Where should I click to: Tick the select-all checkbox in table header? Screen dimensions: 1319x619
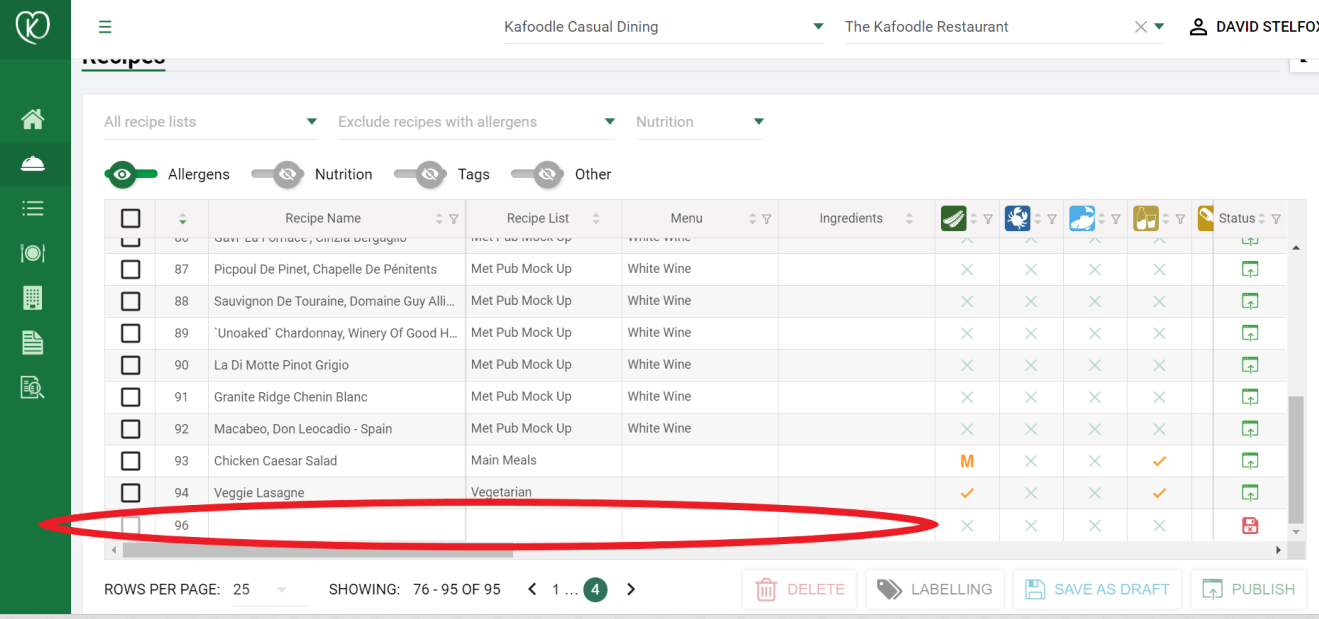pyautogui.click(x=130, y=218)
